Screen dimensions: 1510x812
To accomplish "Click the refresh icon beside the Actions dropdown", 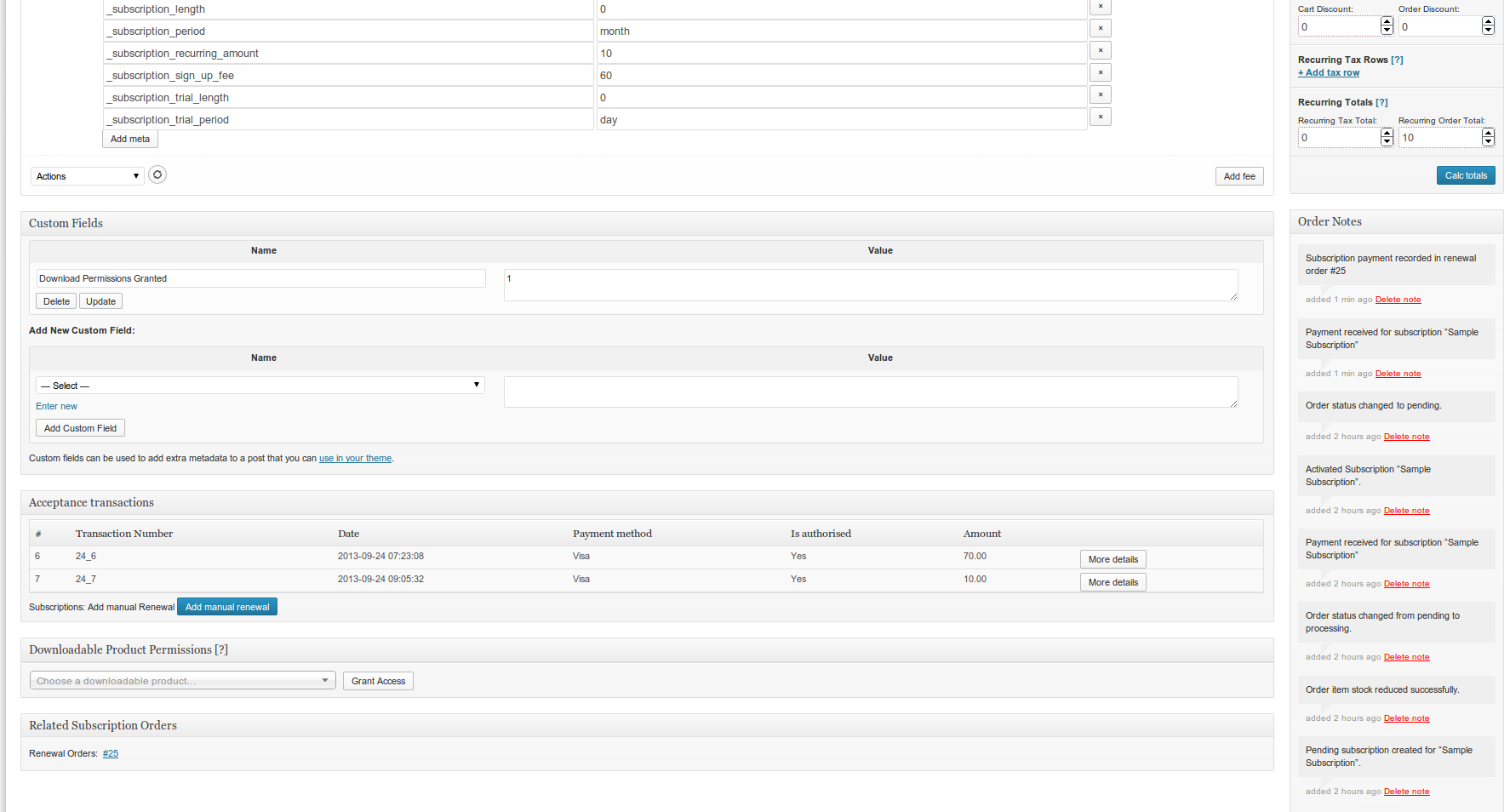I will click(157, 174).
